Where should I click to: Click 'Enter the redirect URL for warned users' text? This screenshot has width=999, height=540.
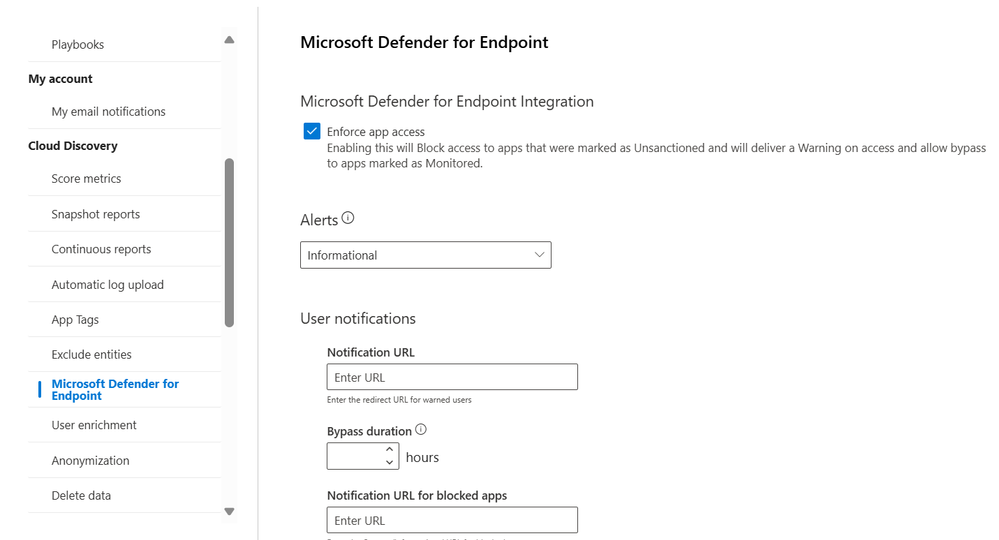click(399, 400)
